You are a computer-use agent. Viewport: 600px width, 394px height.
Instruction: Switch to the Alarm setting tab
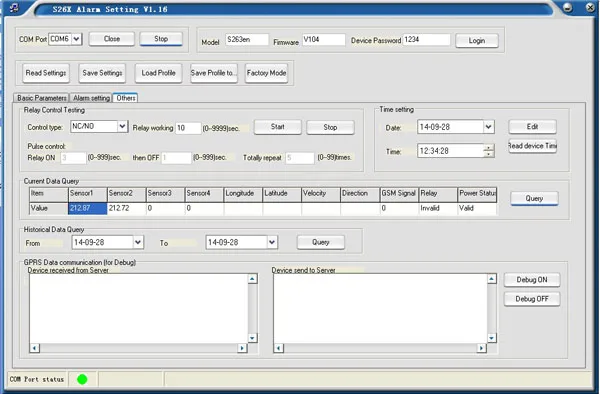[91, 98]
